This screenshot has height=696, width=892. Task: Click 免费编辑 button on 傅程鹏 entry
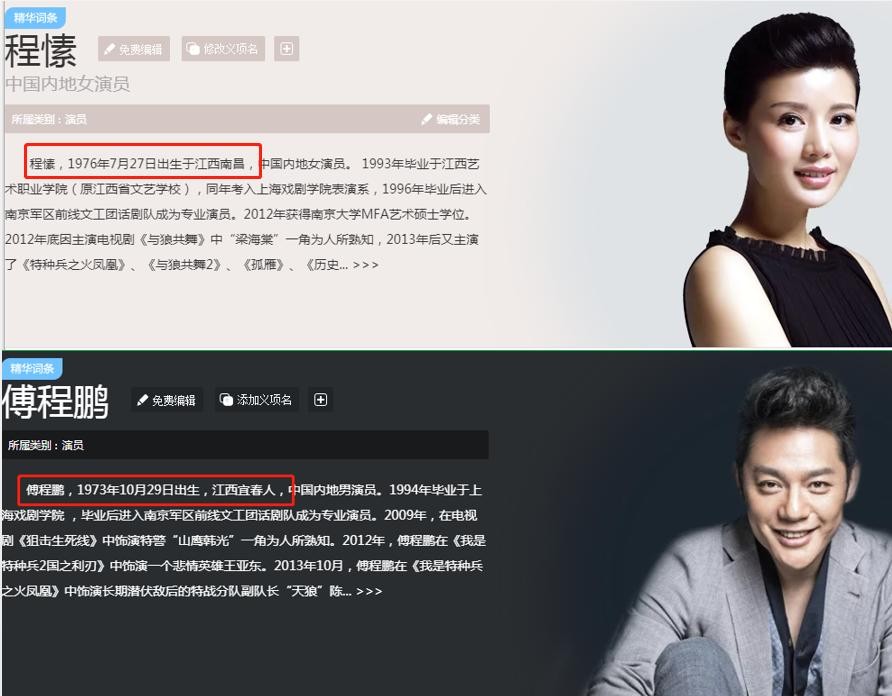167,400
